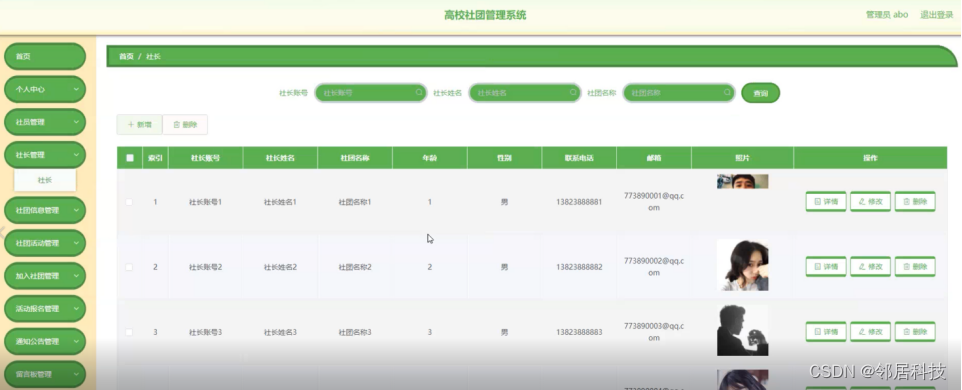Click 修改 for row 社长账号1
This screenshot has height=390, width=962.
[871, 202]
